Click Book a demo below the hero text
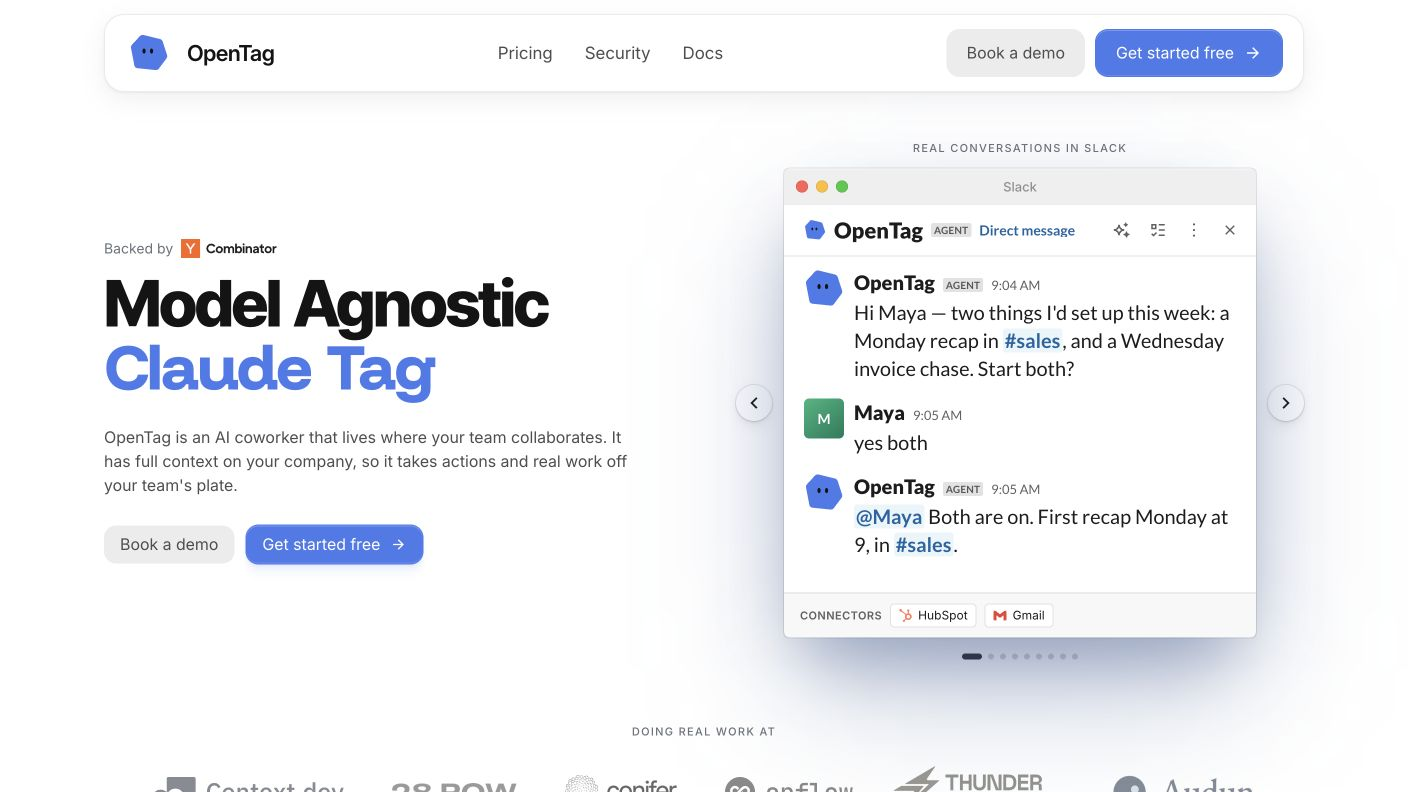 [x=169, y=544]
